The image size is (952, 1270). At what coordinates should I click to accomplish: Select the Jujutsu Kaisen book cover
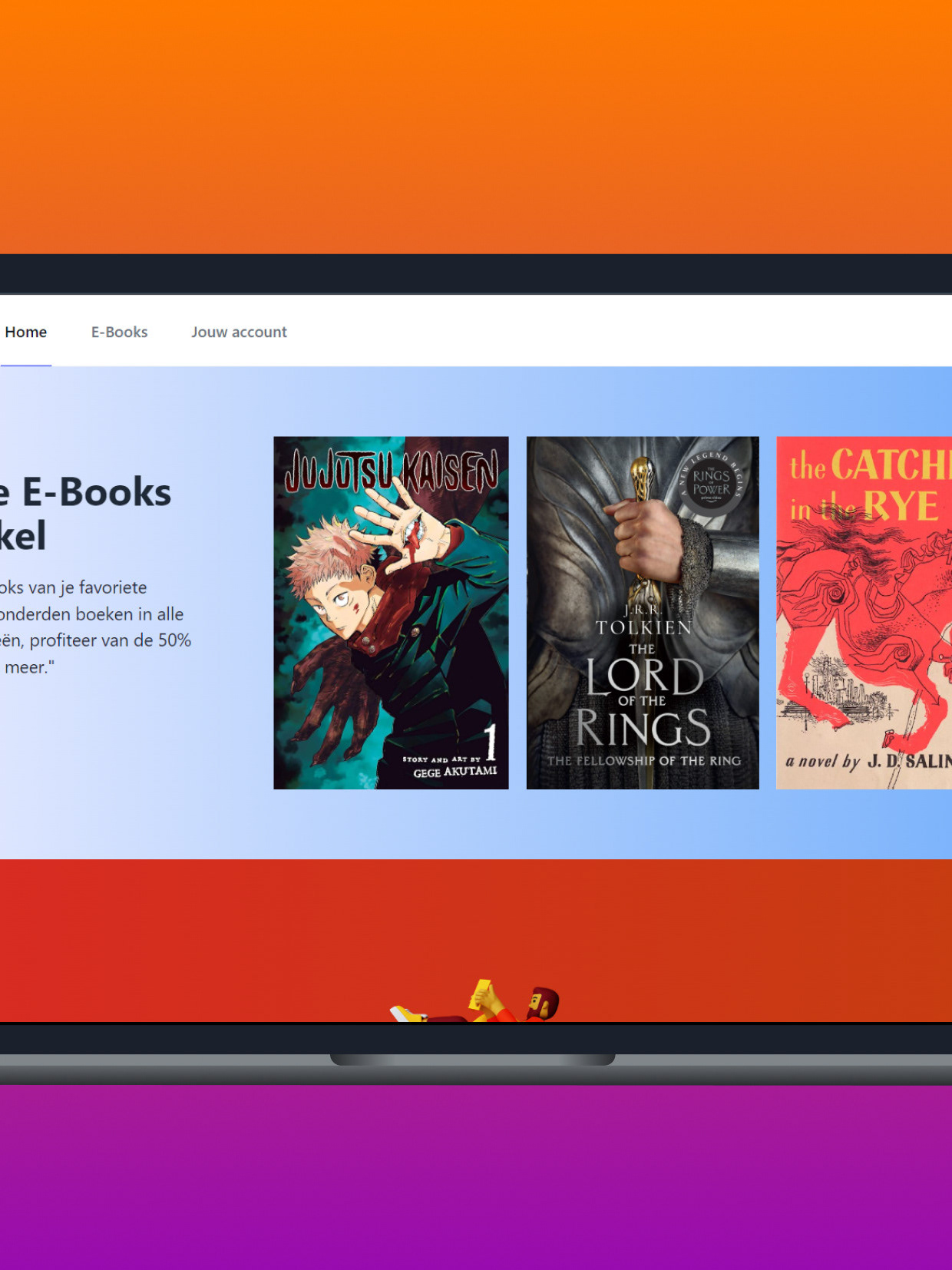click(391, 613)
